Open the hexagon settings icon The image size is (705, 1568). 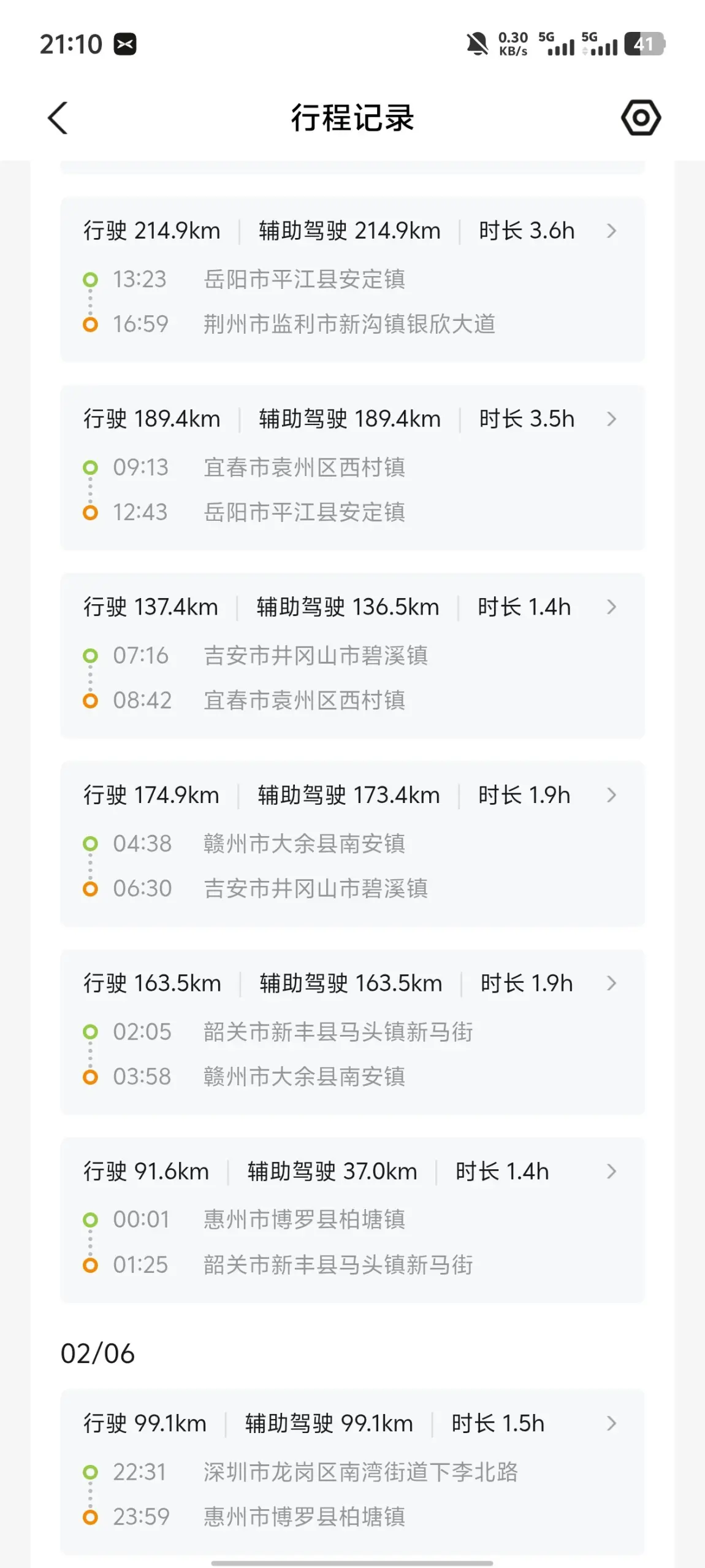pos(641,117)
